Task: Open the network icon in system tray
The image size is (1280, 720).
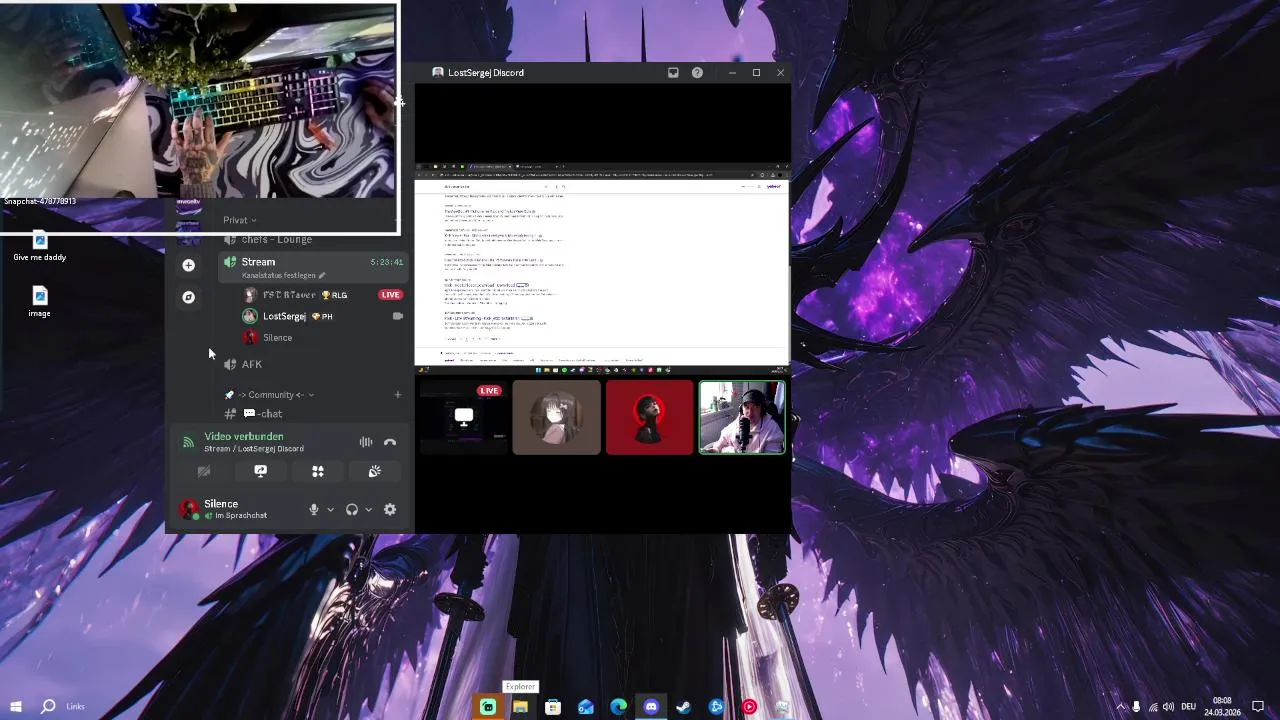Action: click(x=1153, y=707)
